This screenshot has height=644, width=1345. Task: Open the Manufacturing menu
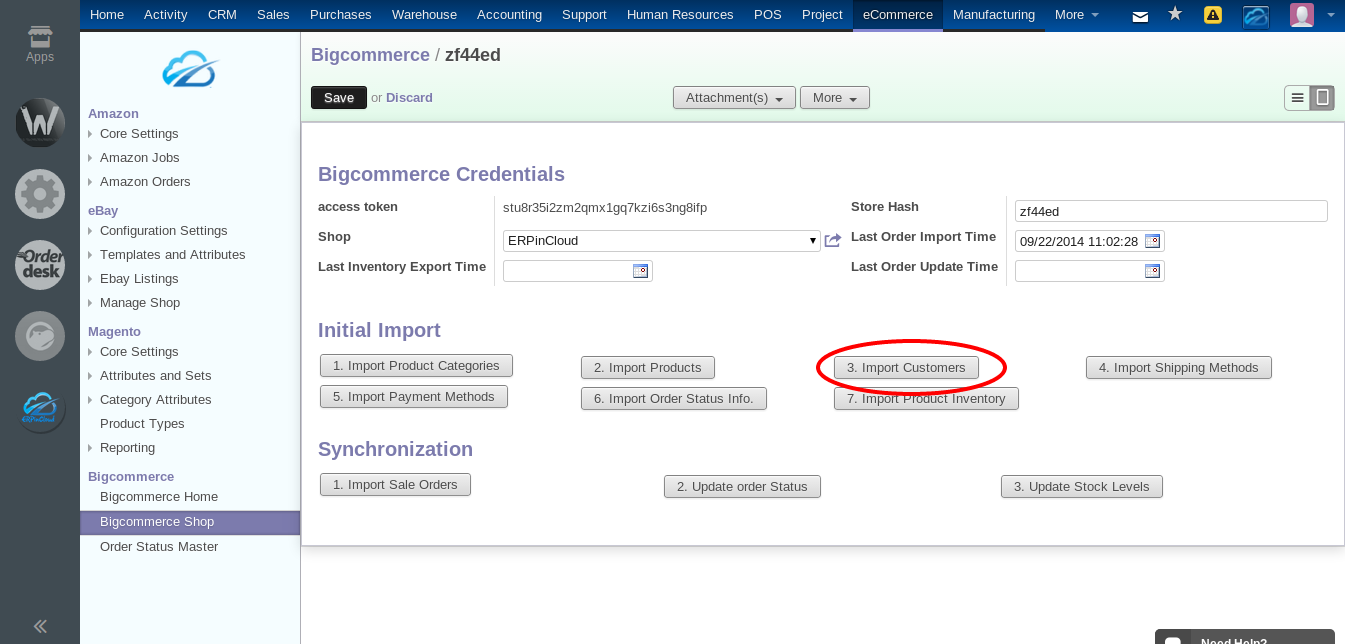993,15
